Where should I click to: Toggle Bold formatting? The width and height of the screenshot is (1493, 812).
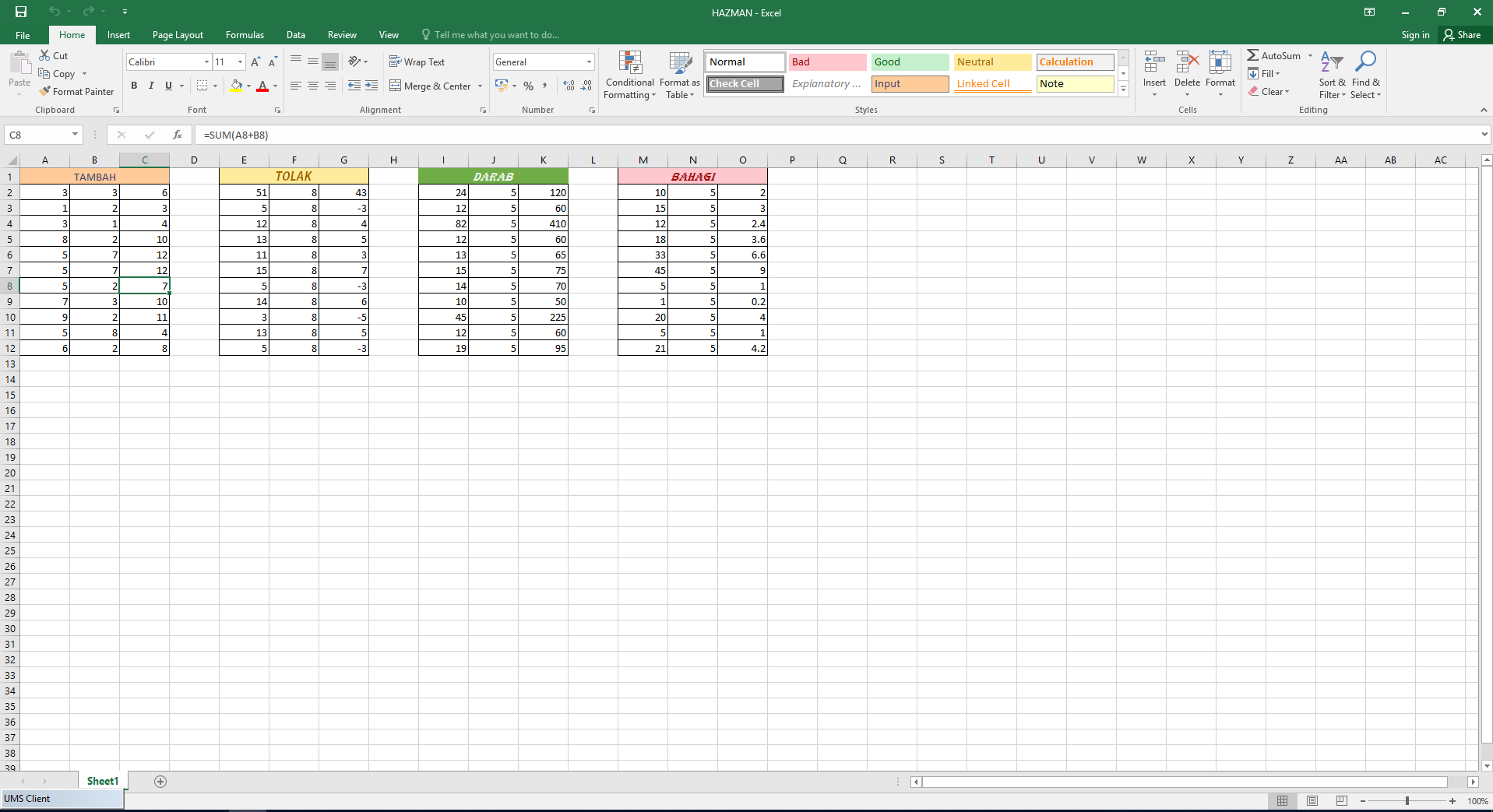(134, 86)
